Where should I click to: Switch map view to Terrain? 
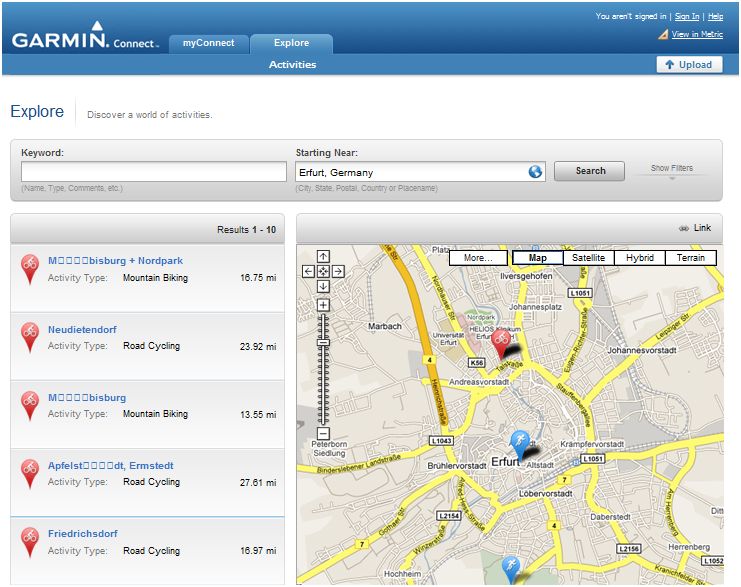click(x=690, y=258)
